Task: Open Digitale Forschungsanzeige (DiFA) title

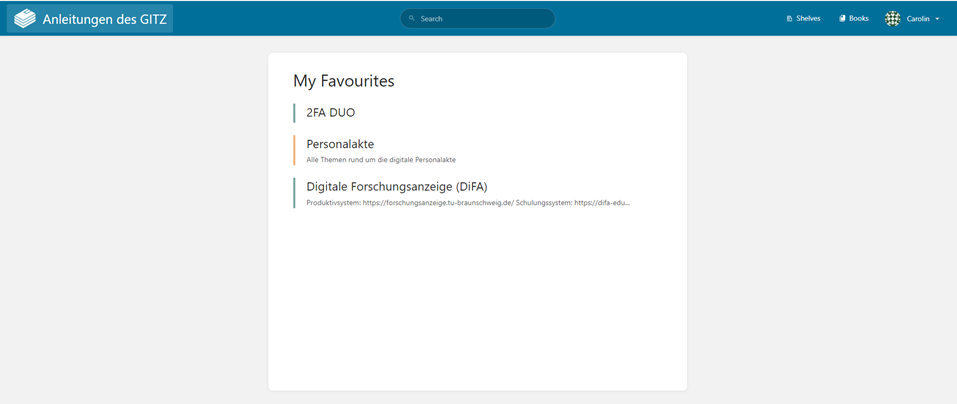Action: click(x=396, y=186)
